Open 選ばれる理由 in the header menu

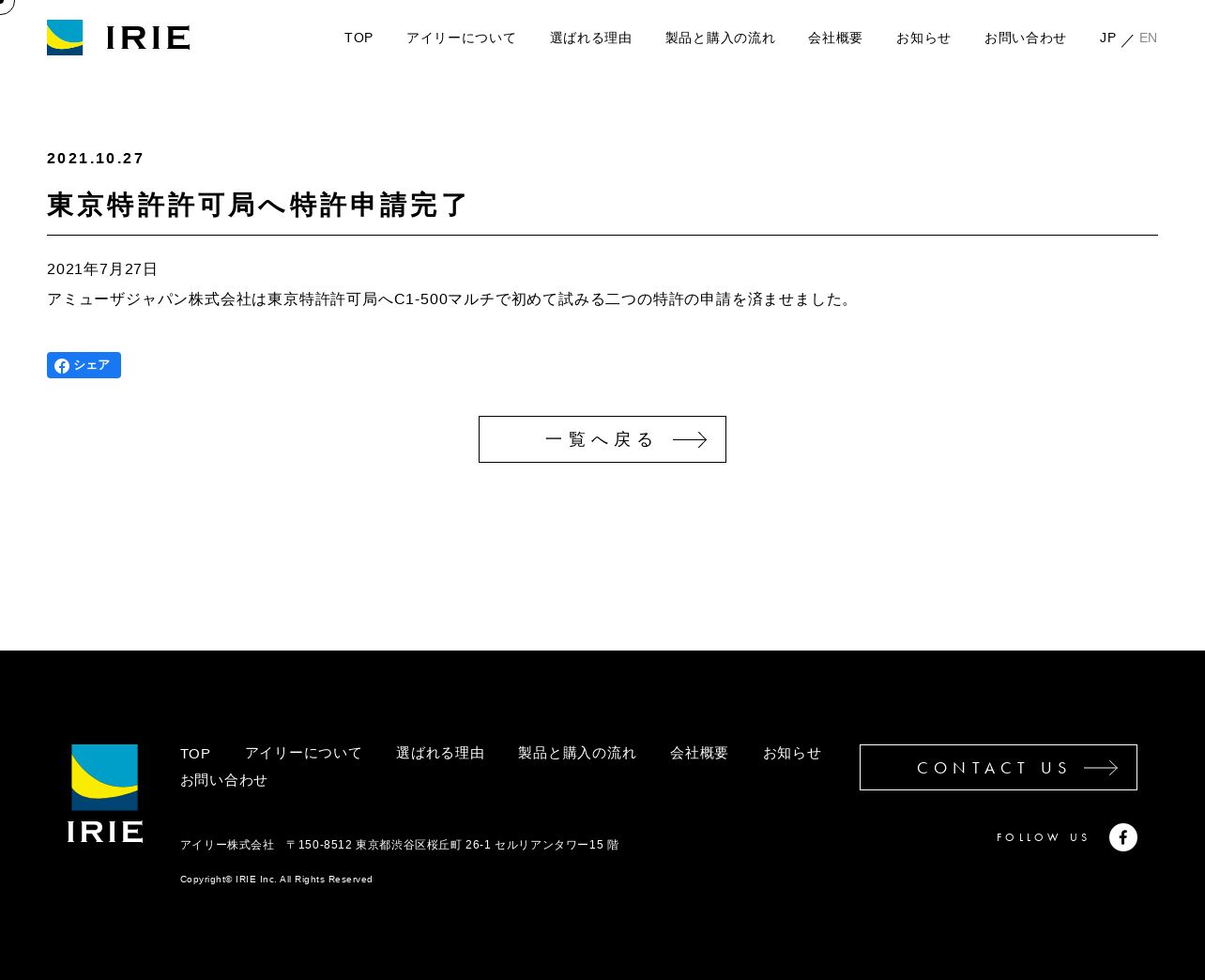(590, 38)
